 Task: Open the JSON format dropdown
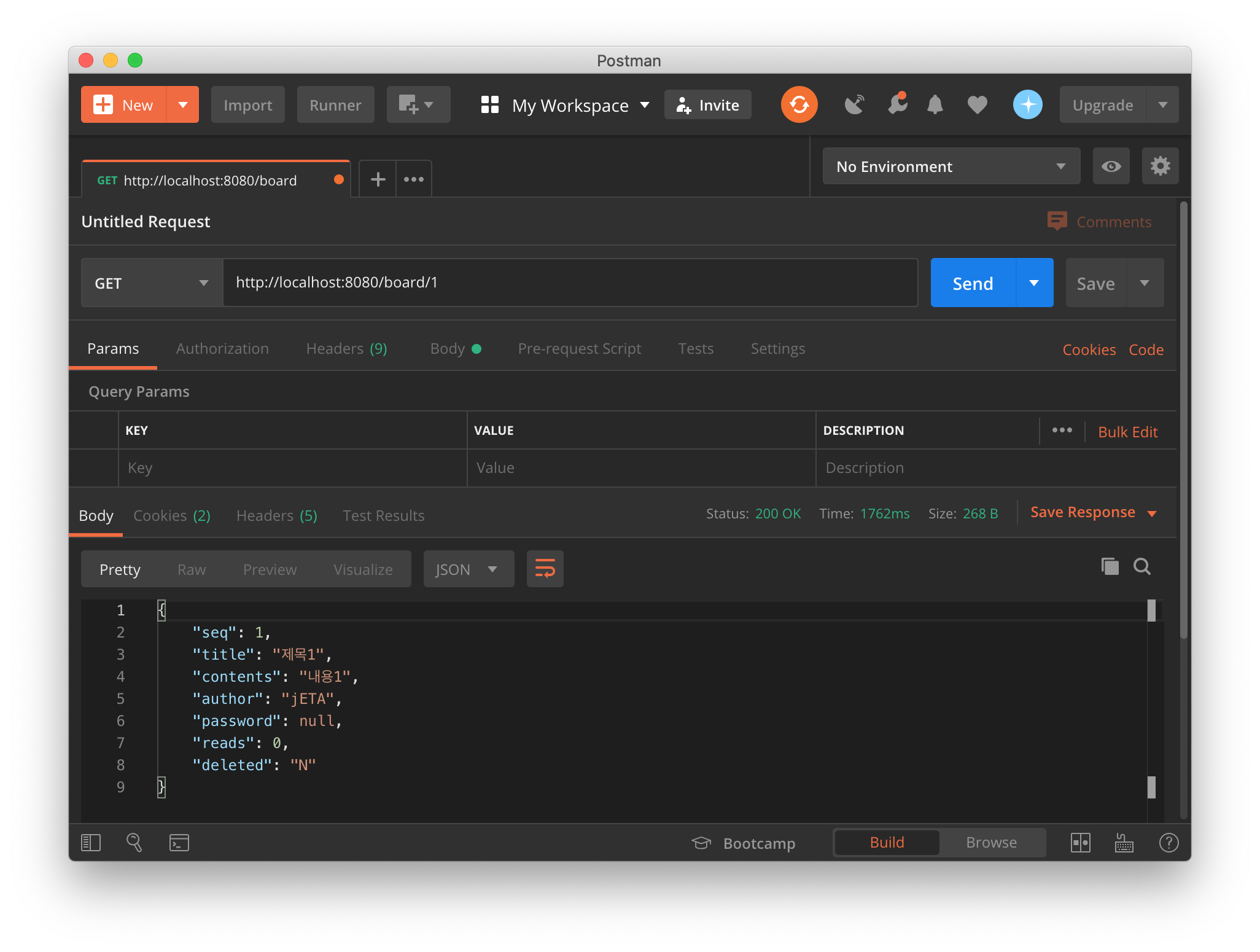tap(468, 569)
